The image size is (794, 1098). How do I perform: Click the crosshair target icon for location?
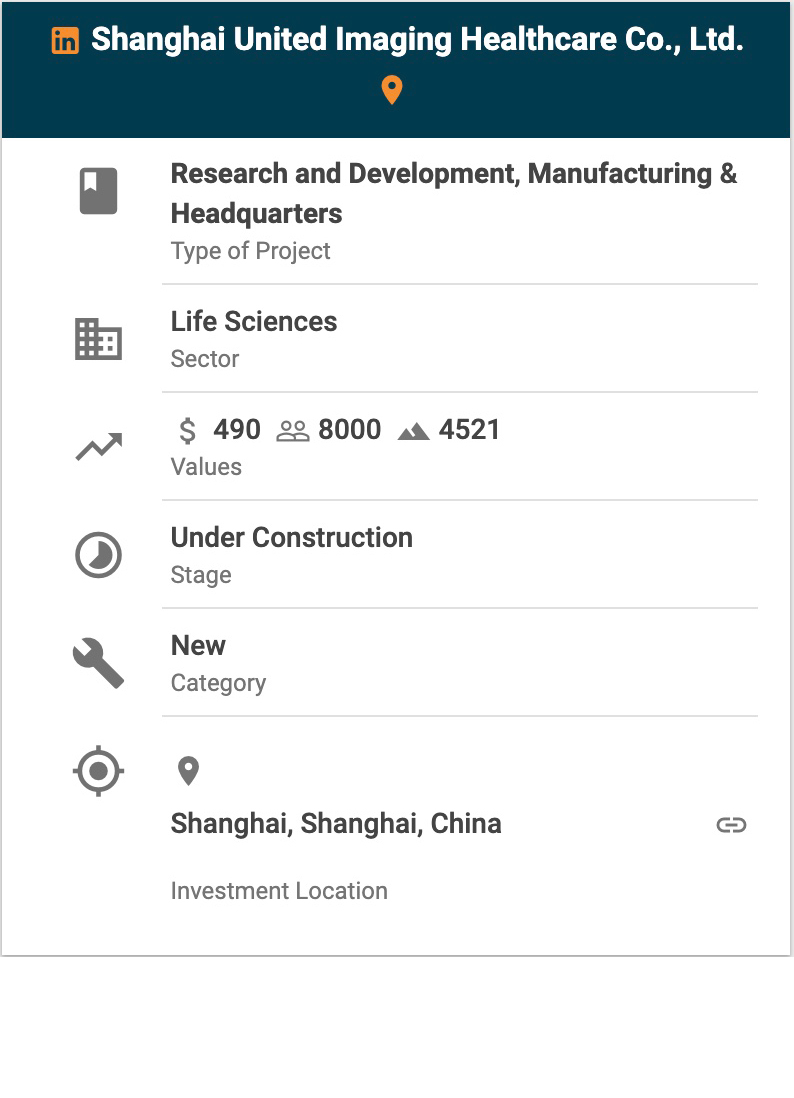(98, 771)
